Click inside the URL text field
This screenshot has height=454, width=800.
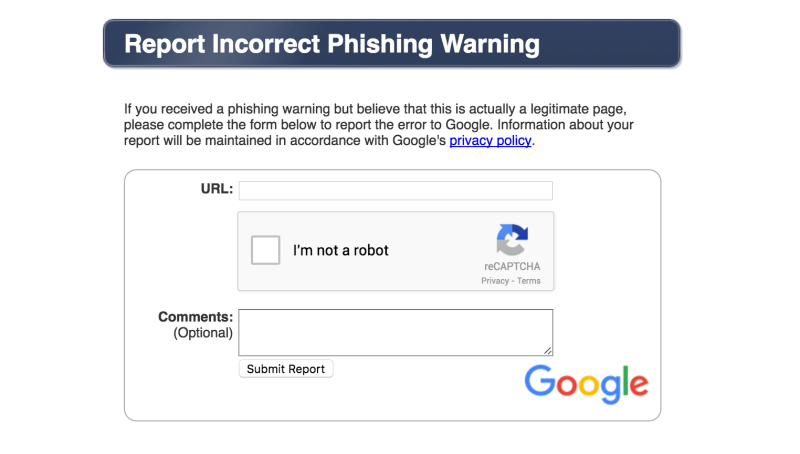pos(395,191)
